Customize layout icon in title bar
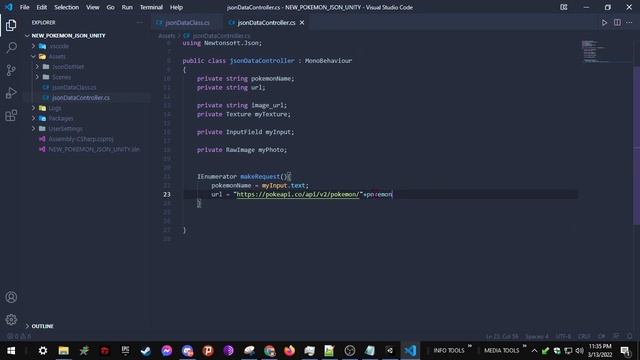Screen dimensions: 640x360 point(564,7)
